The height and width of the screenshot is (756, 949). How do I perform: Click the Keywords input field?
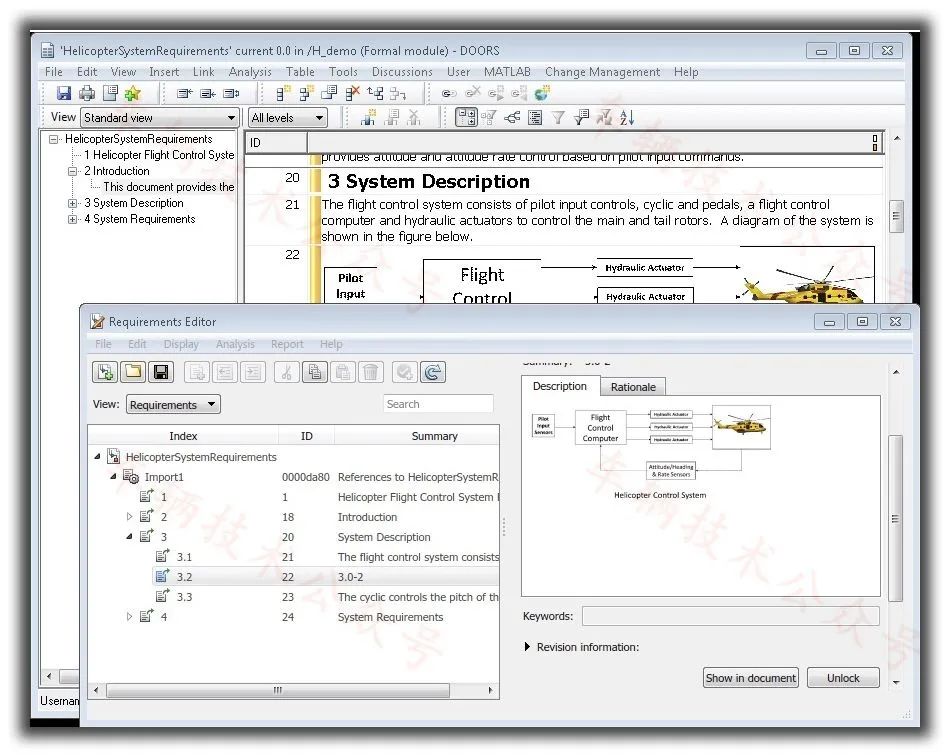(x=731, y=616)
